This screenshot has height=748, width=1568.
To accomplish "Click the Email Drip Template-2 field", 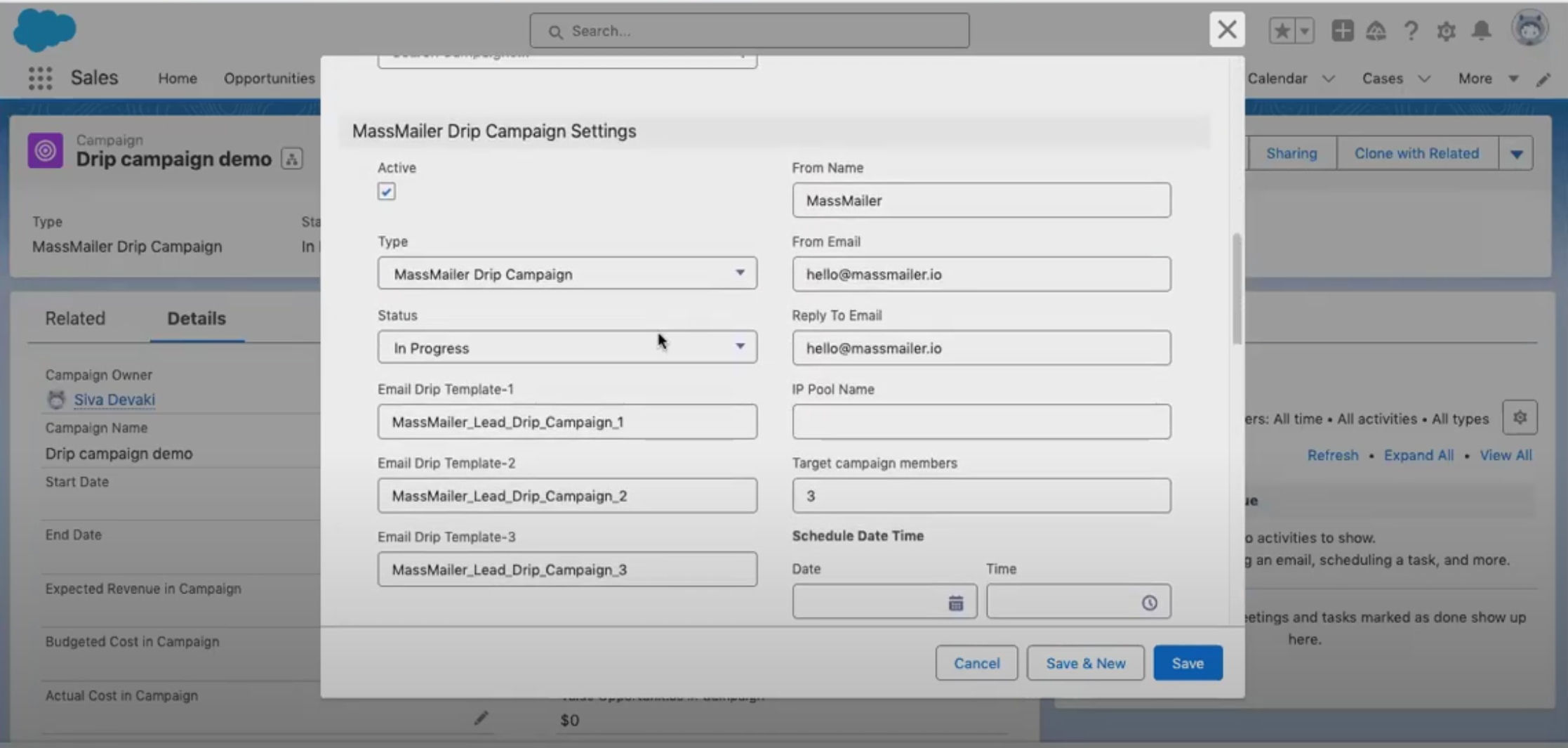I will pyautogui.click(x=567, y=495).
